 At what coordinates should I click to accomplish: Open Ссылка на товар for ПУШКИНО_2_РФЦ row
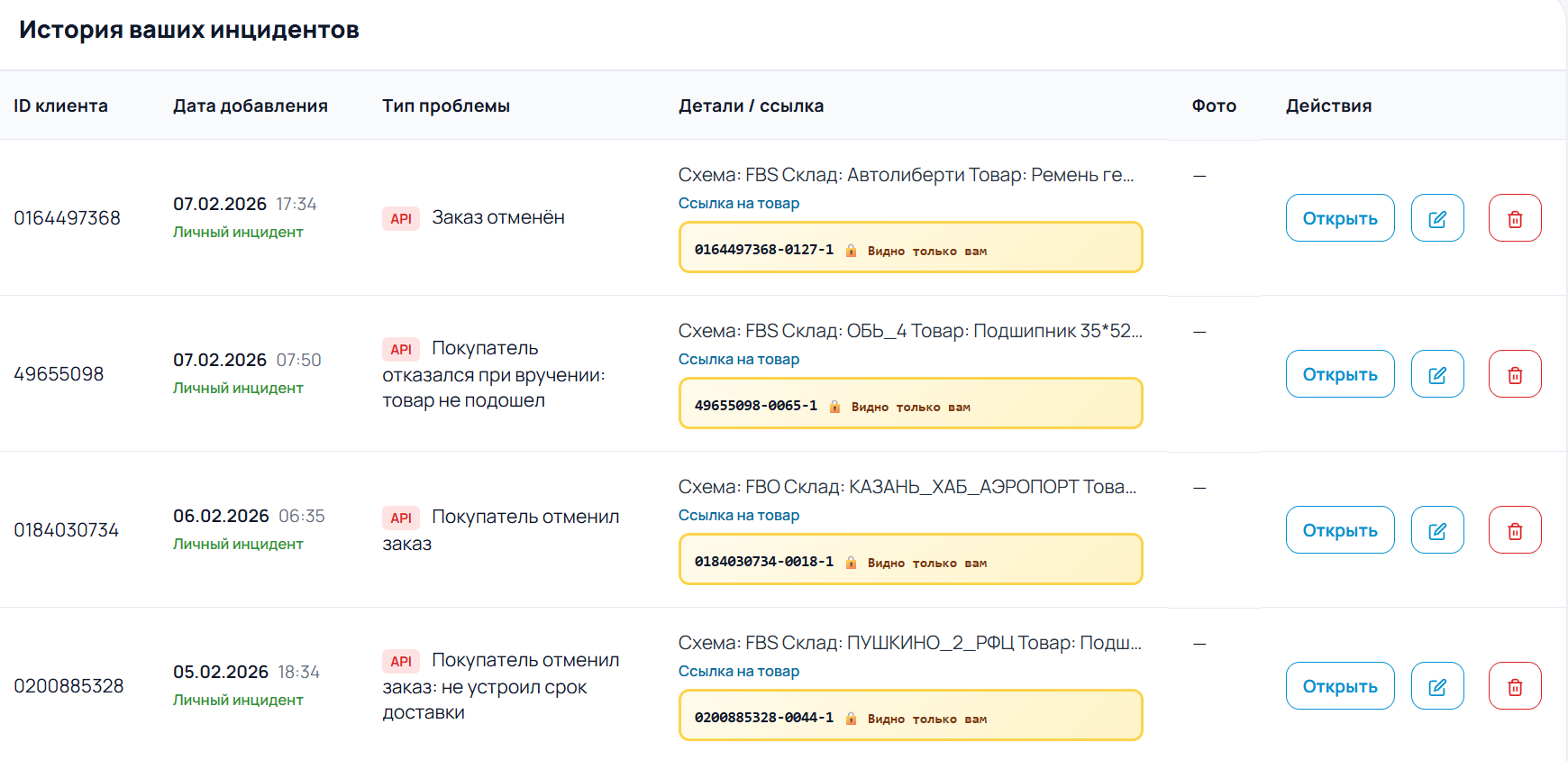point(739,672)
